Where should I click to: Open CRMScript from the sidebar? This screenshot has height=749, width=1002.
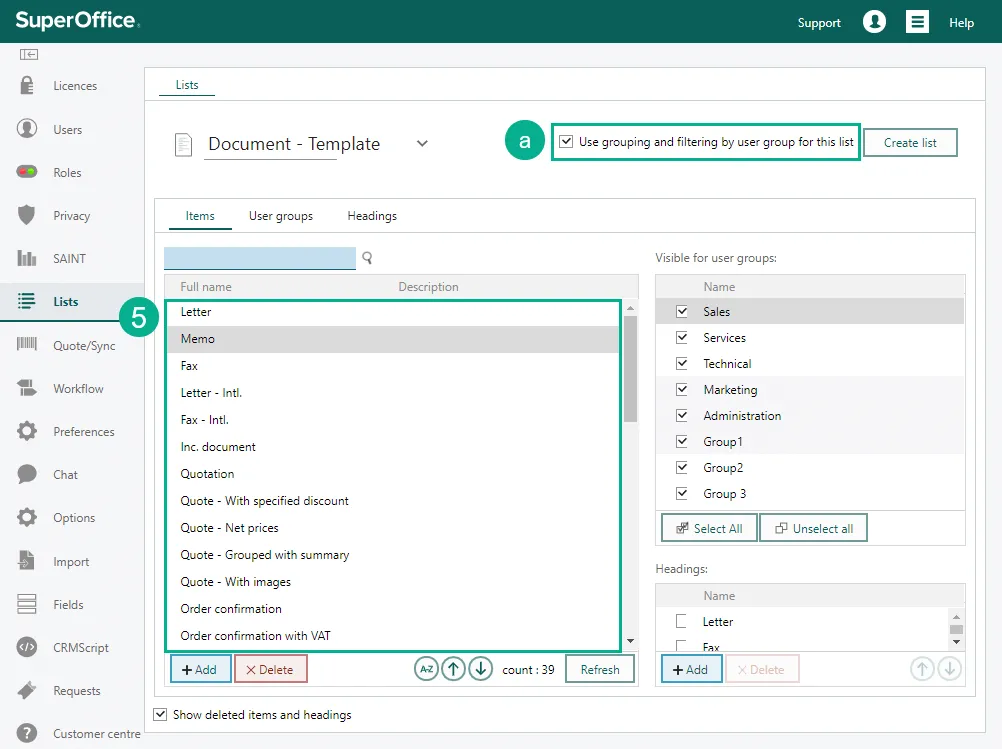pyautogui.click(x=79, y=647)
